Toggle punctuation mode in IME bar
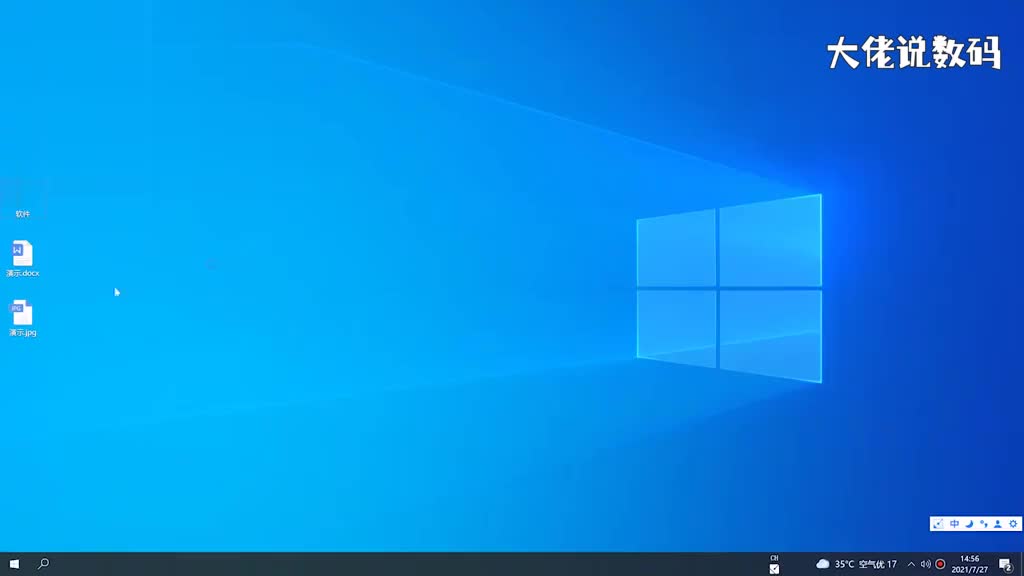The height and width of the screenshot is (576, 1024). click(x=983, y=524)
